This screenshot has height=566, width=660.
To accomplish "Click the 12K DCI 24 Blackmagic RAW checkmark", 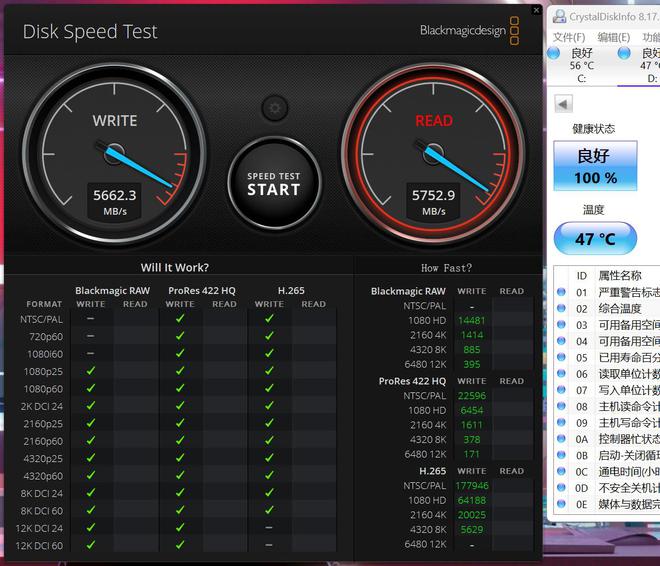I will point(90,527).
